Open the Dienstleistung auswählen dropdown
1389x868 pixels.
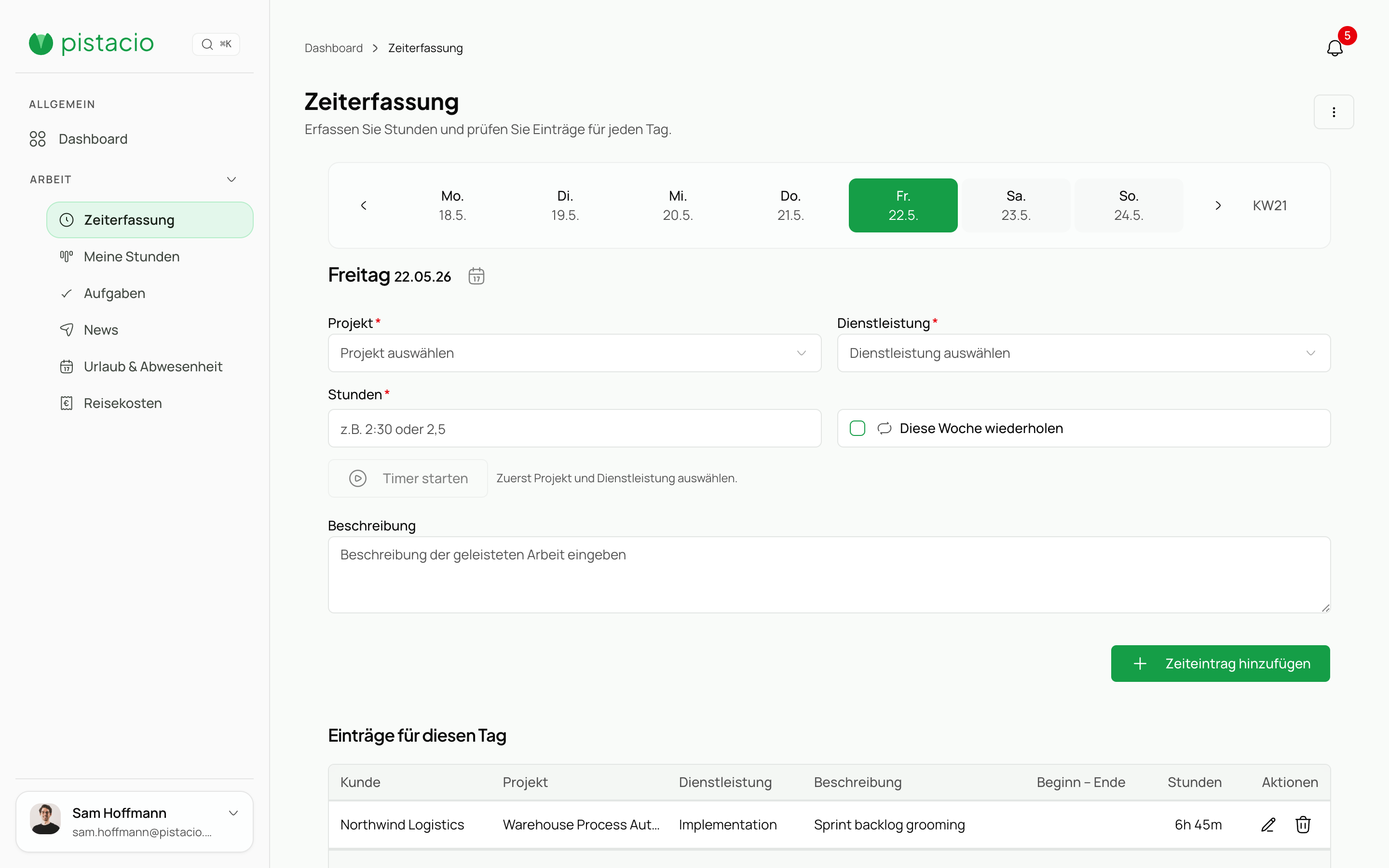tap(1084, 353)
